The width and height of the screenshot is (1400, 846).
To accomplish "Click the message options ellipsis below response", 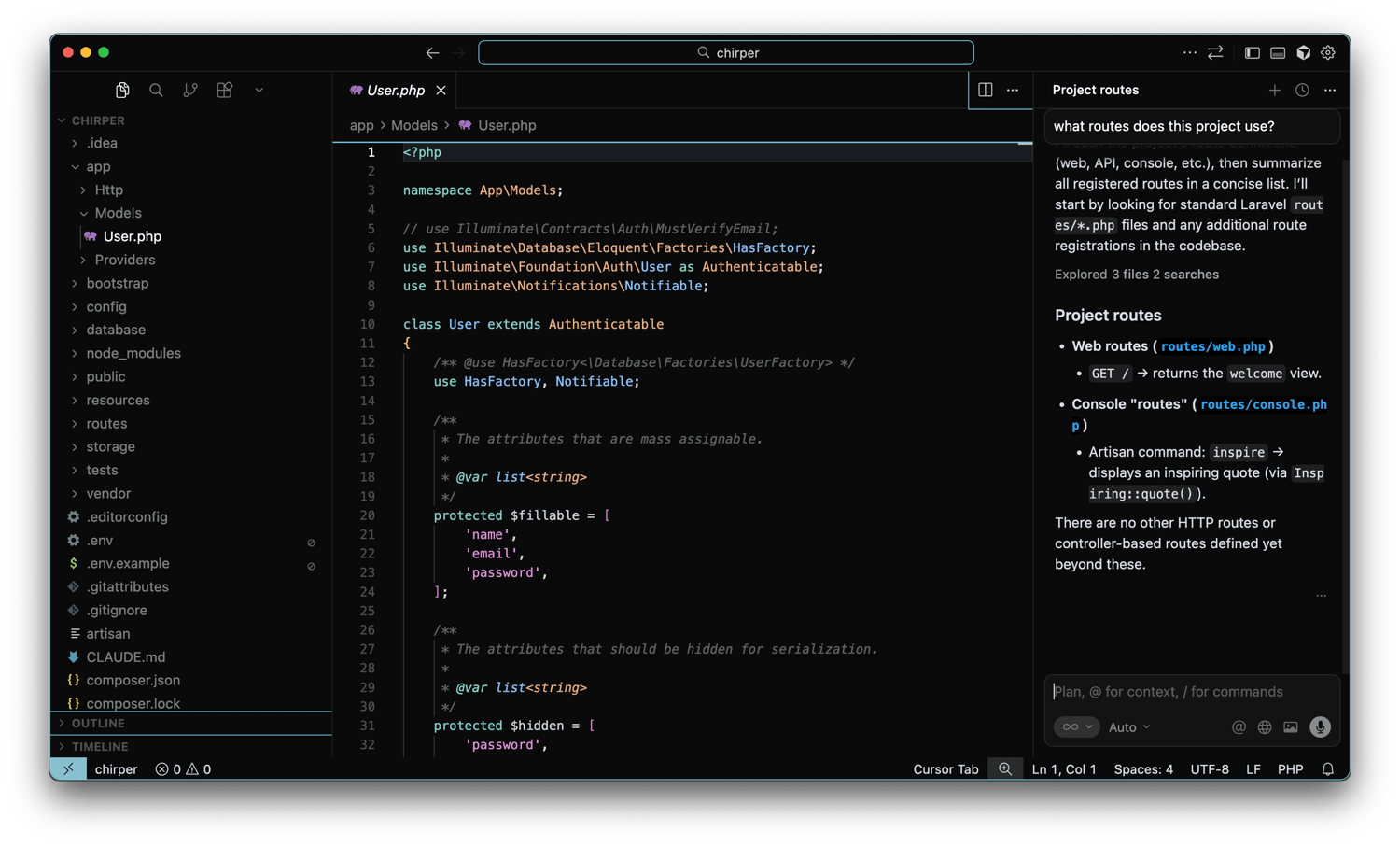I will click(x=1322, y=596).
